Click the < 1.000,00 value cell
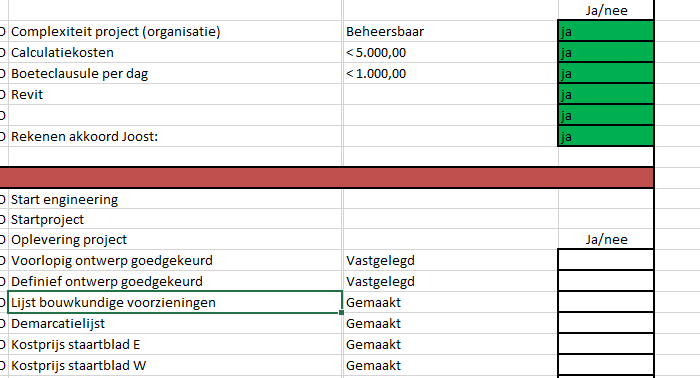The height and width of the screenshot is (378, 700). (450, 73)
